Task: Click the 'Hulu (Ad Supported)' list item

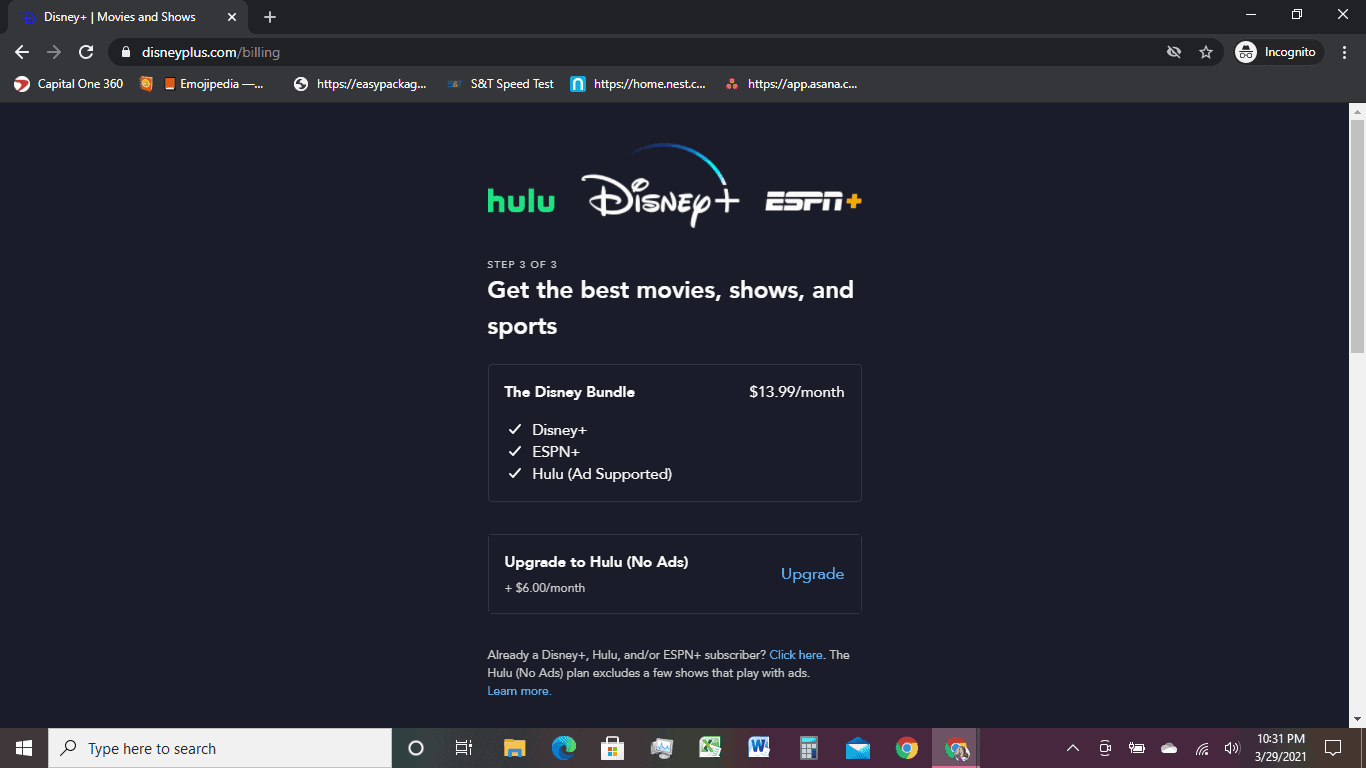Action: click(x=602, y=474)
